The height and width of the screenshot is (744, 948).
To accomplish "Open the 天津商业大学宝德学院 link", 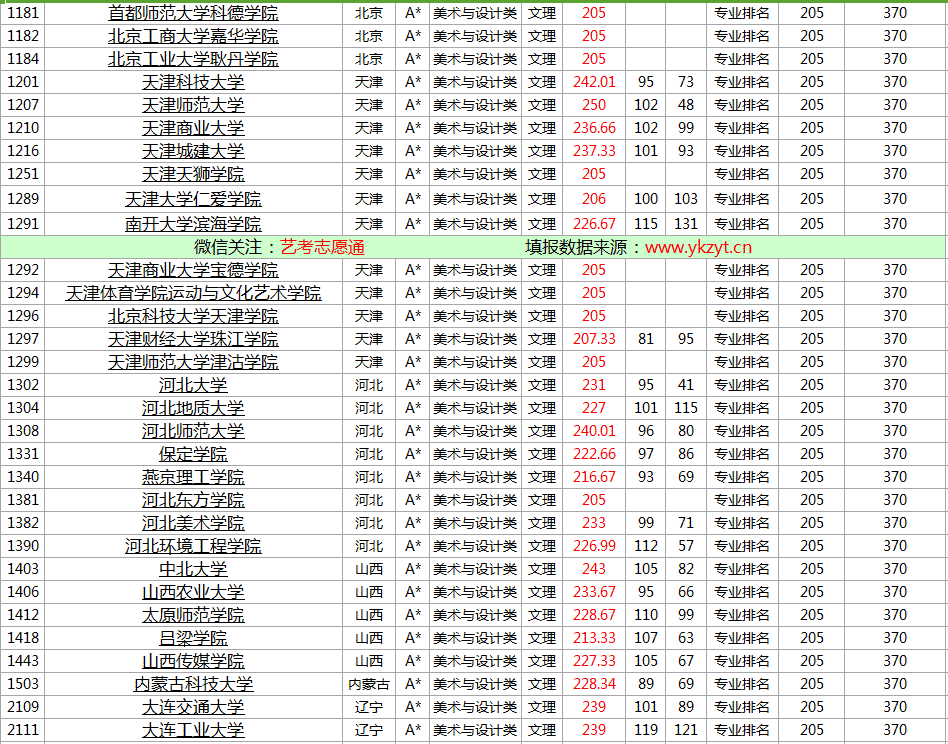I will point(193,270).
